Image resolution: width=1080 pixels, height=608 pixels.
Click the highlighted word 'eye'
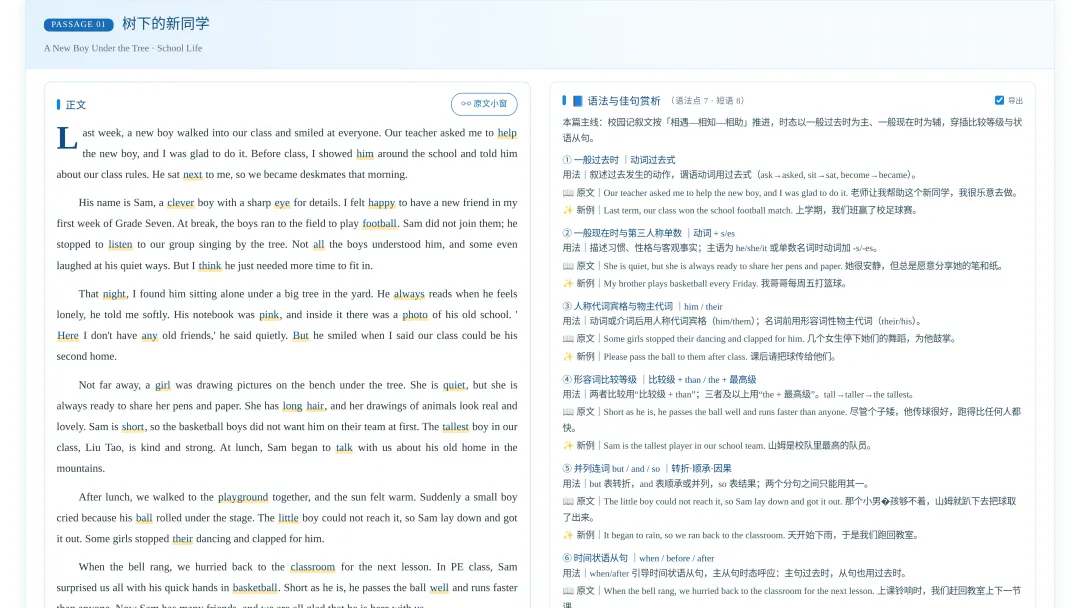click(x=282, y=202)
